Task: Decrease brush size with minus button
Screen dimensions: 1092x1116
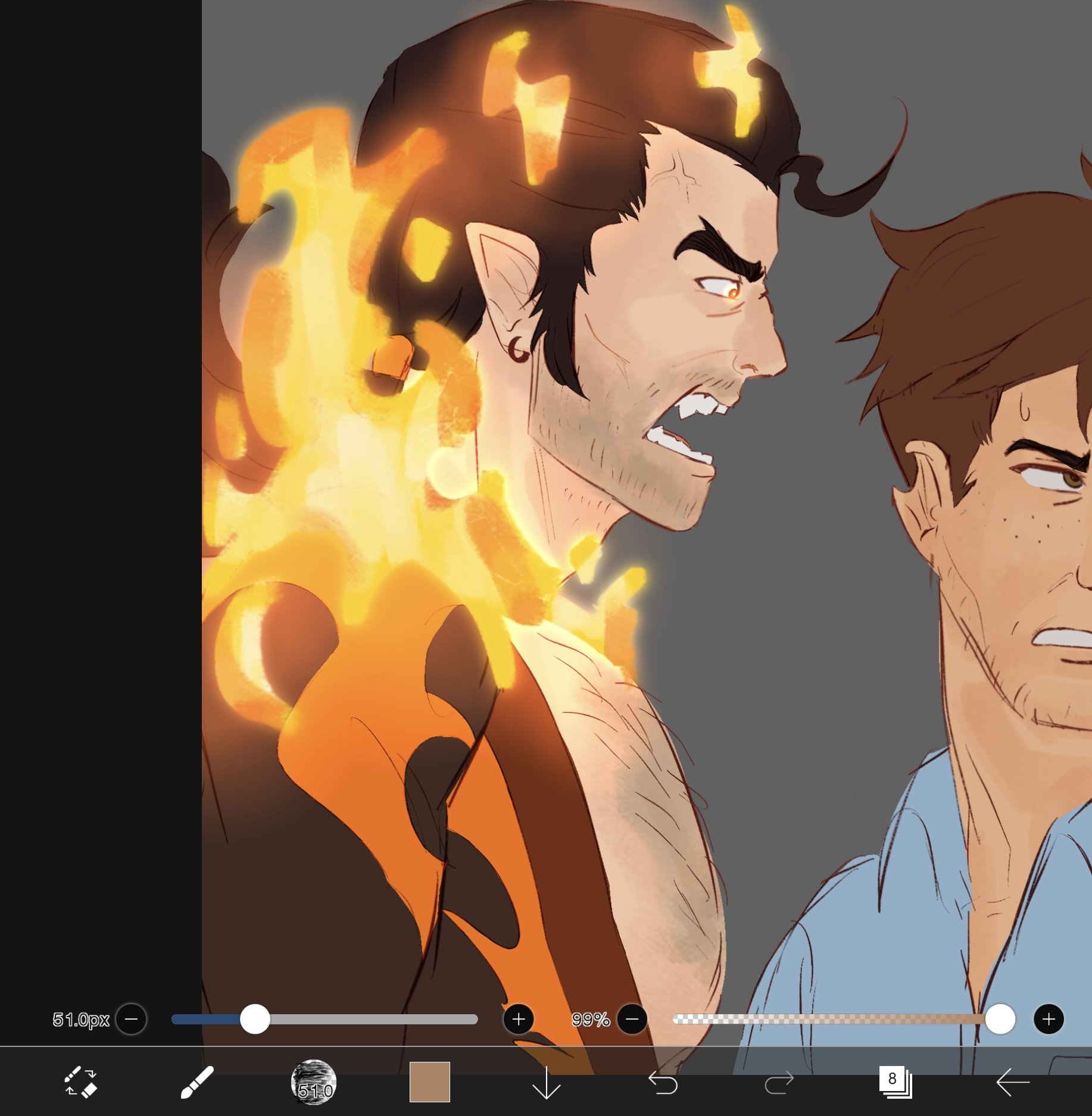Action: (131, 1019)
